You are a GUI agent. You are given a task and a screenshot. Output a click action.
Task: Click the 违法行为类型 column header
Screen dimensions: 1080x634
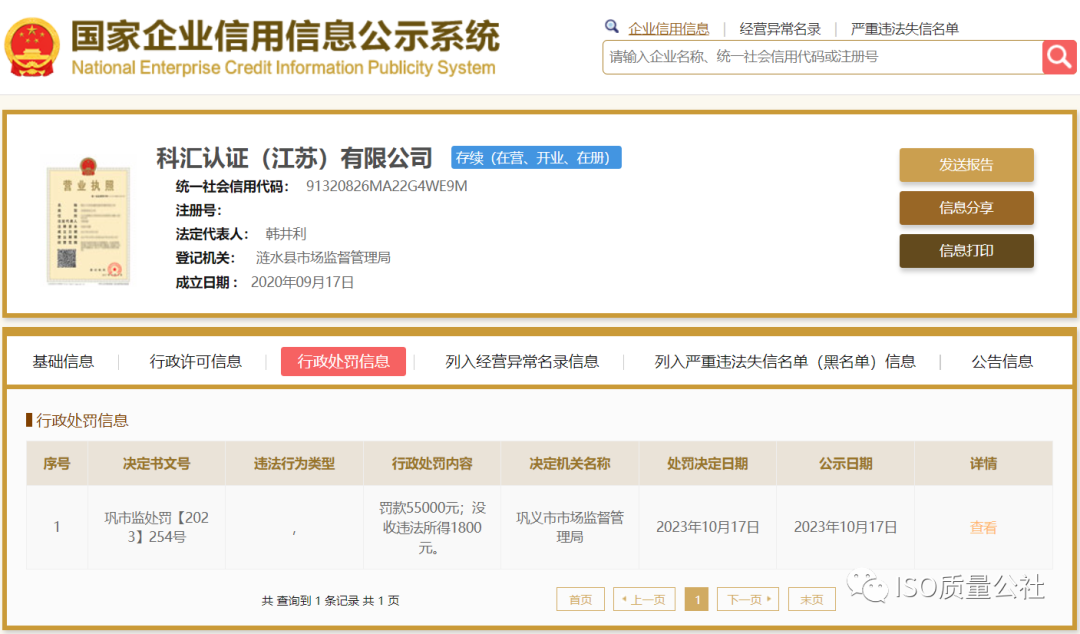pos(294,464)
